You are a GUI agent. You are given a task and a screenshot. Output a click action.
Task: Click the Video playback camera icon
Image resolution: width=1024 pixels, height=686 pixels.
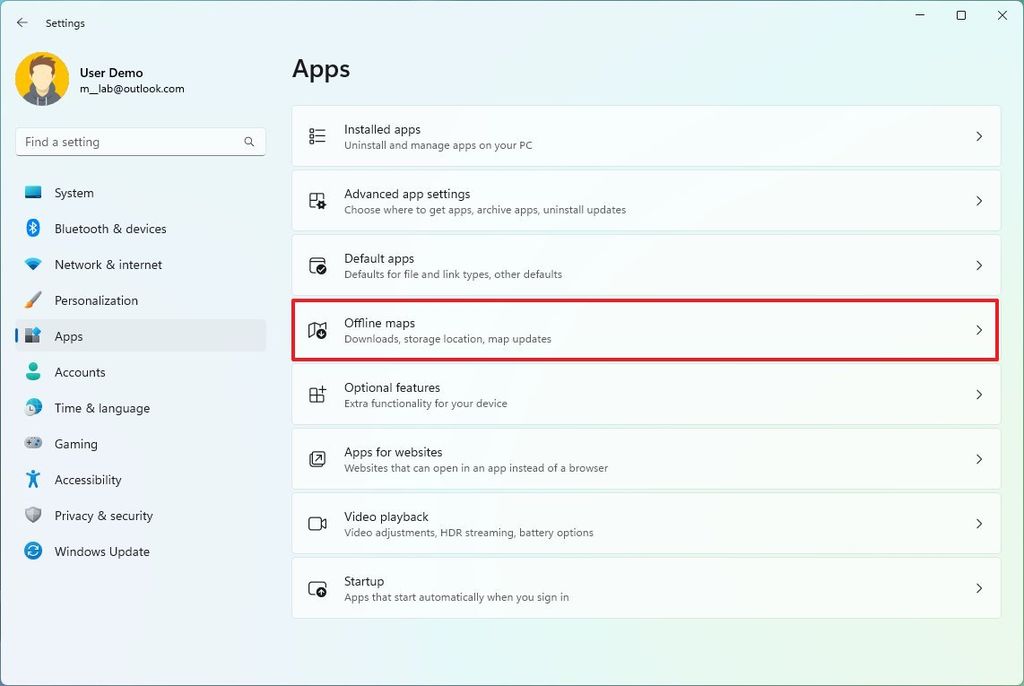tap(316, 524)
